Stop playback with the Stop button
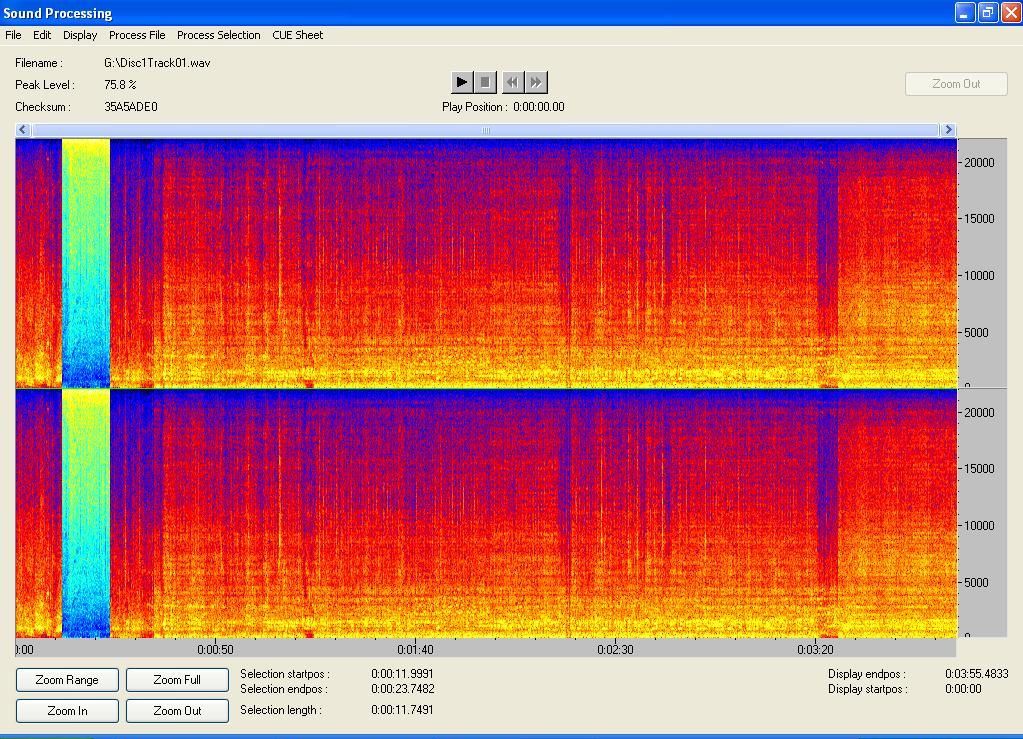 tap(485, 82)
